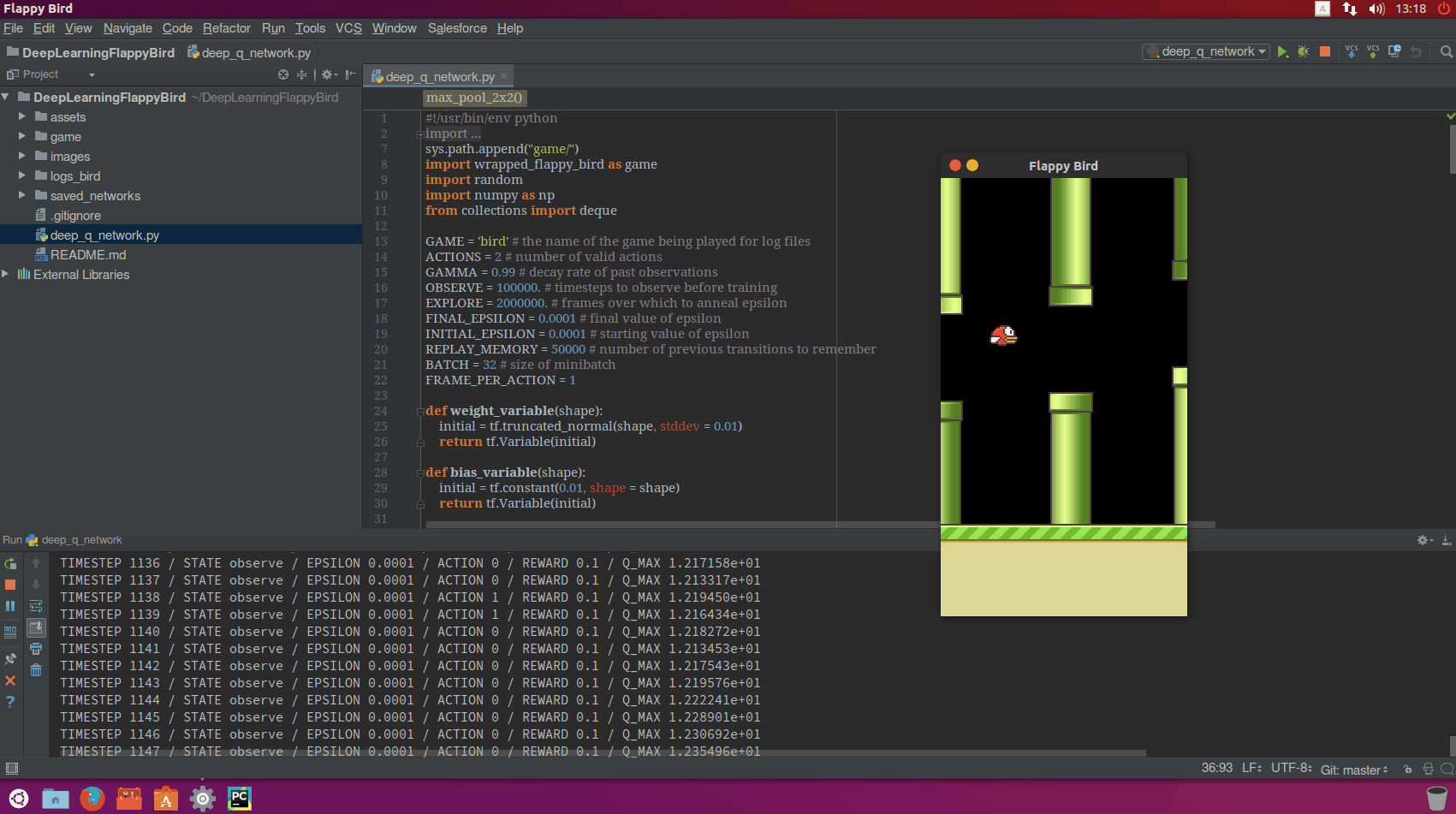This screenshot has height=814, width=1456.
Task: Click VCS Commit Changes icon (green arrow)
Action: [x=1373, y=51]
